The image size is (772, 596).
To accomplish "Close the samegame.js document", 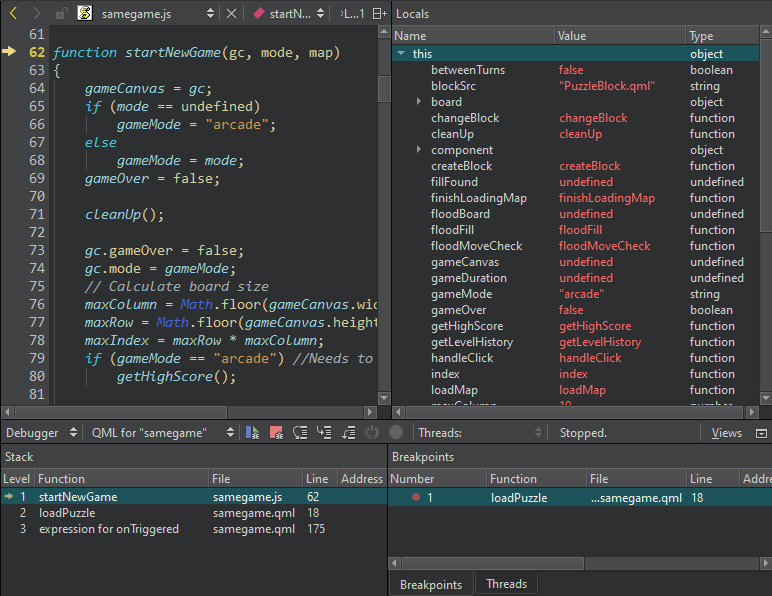I will click(x=231, y=13).
